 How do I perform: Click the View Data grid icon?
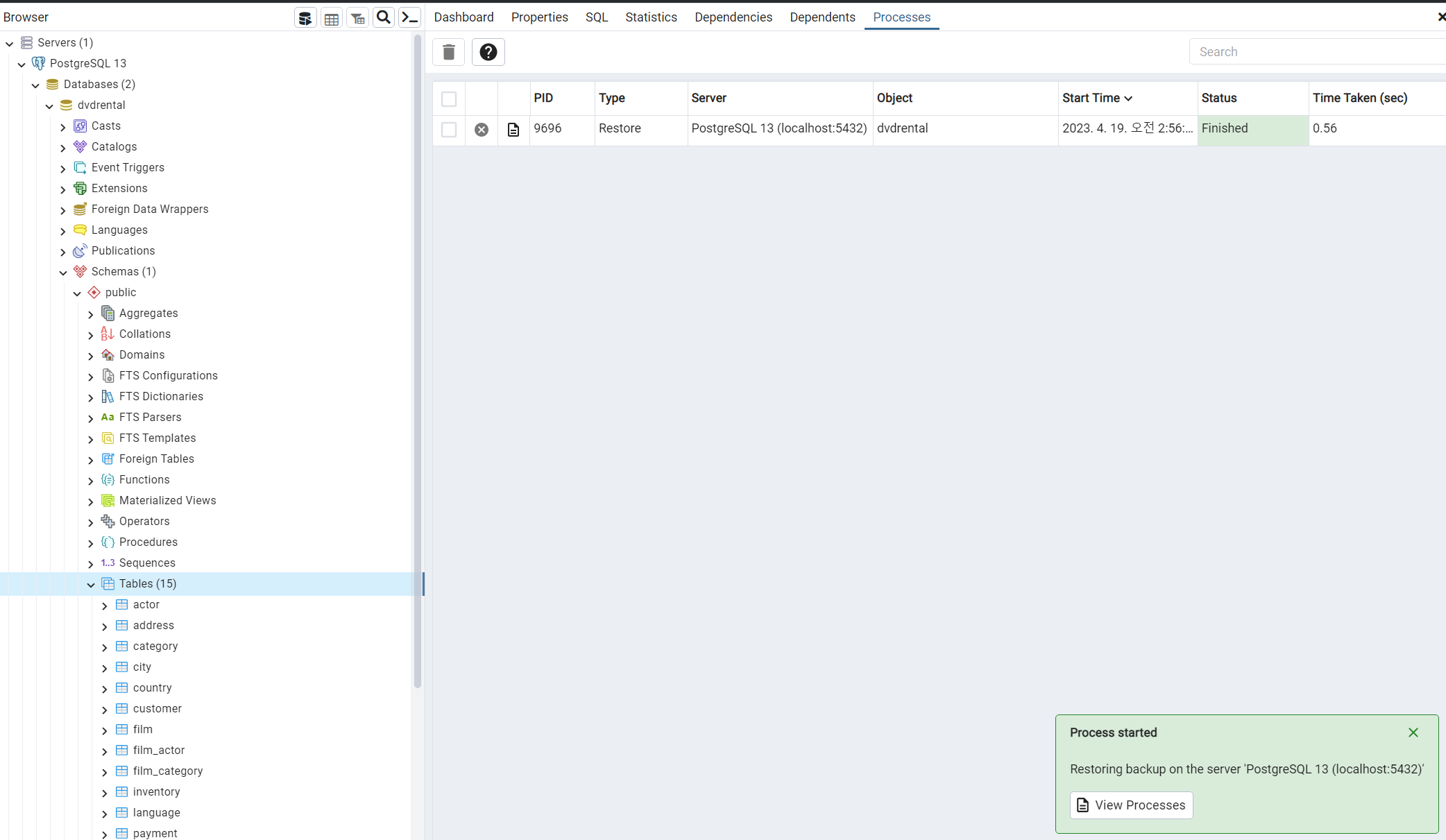click(332, 18)
